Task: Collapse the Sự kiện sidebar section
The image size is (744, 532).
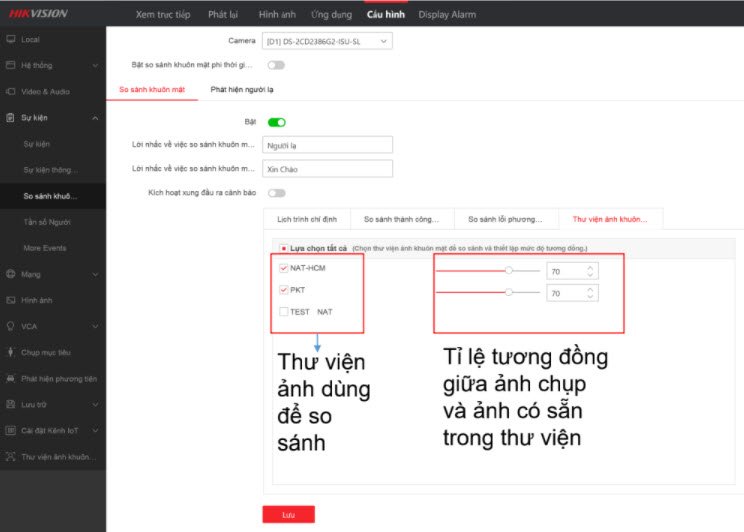Action: click(x=95, y=118)
